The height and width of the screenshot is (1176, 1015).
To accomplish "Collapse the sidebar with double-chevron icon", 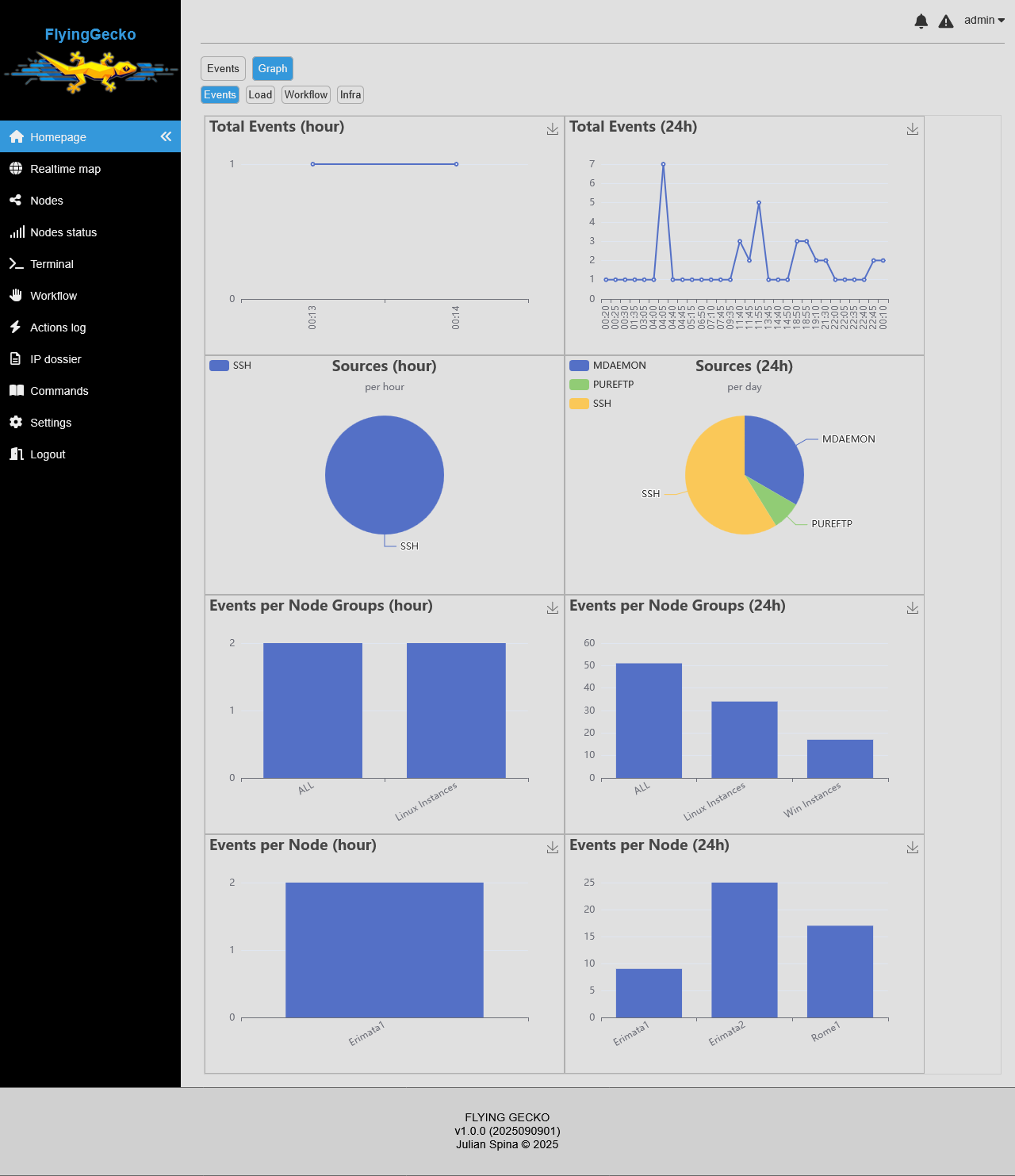I will pos(166,136).
